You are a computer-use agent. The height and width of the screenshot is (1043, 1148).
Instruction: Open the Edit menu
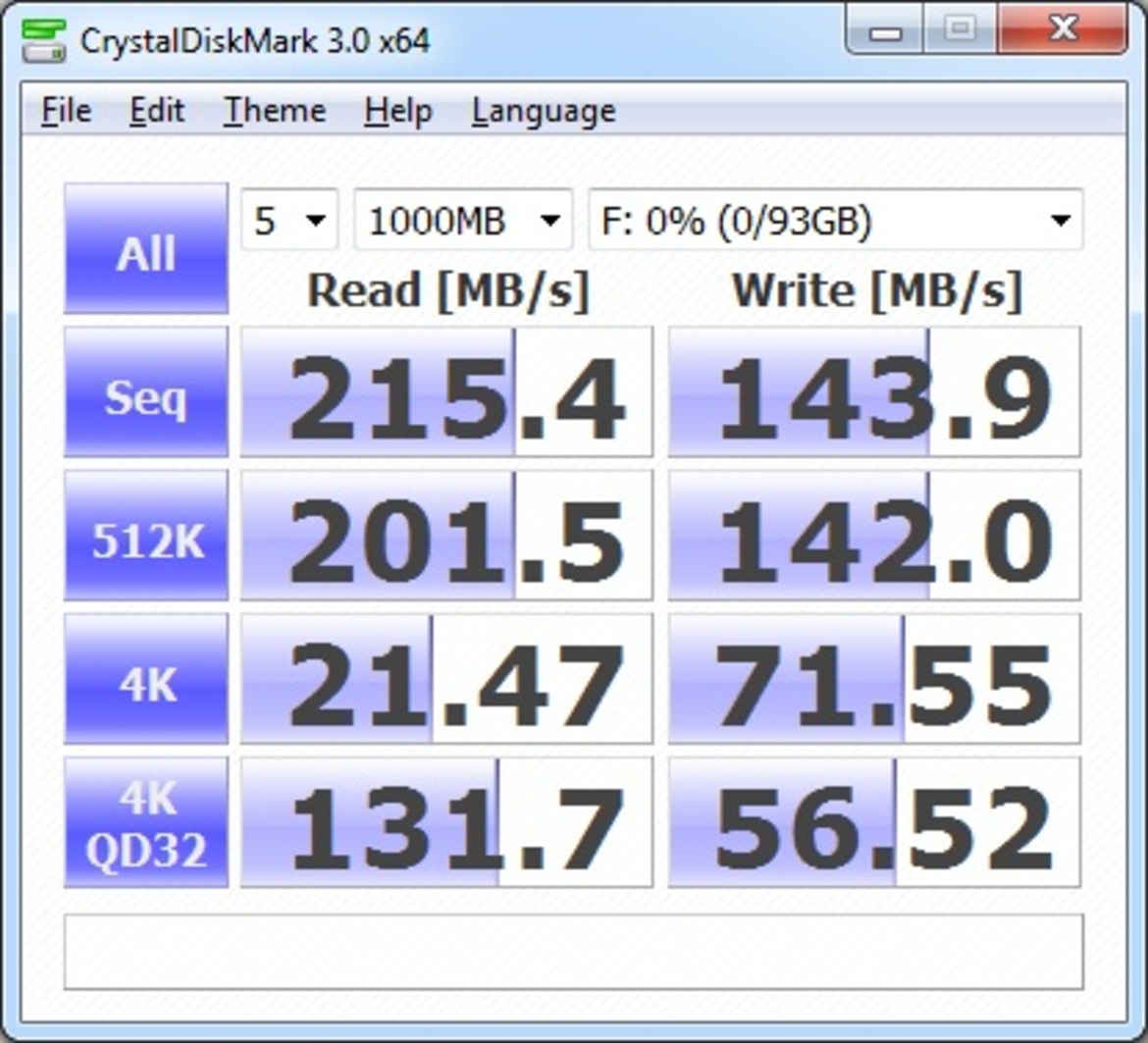(x=157, y=111)
